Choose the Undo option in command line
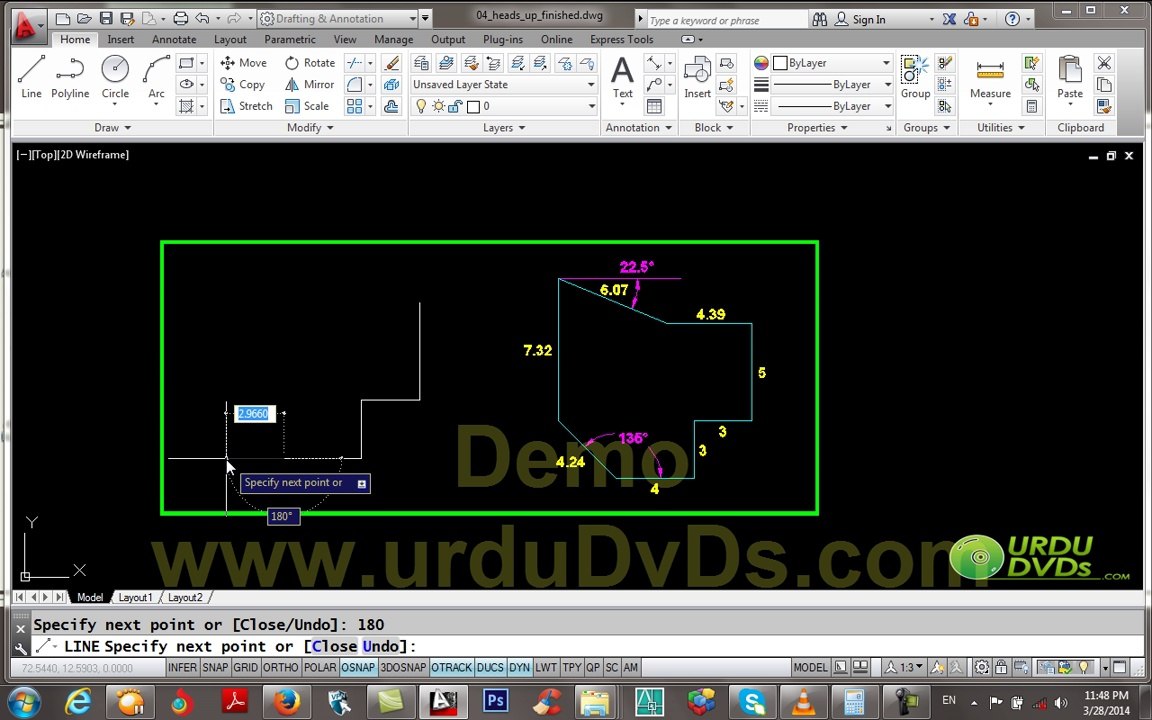Image resolution: width=1152 pixels, height=720 pixels. 380,647
